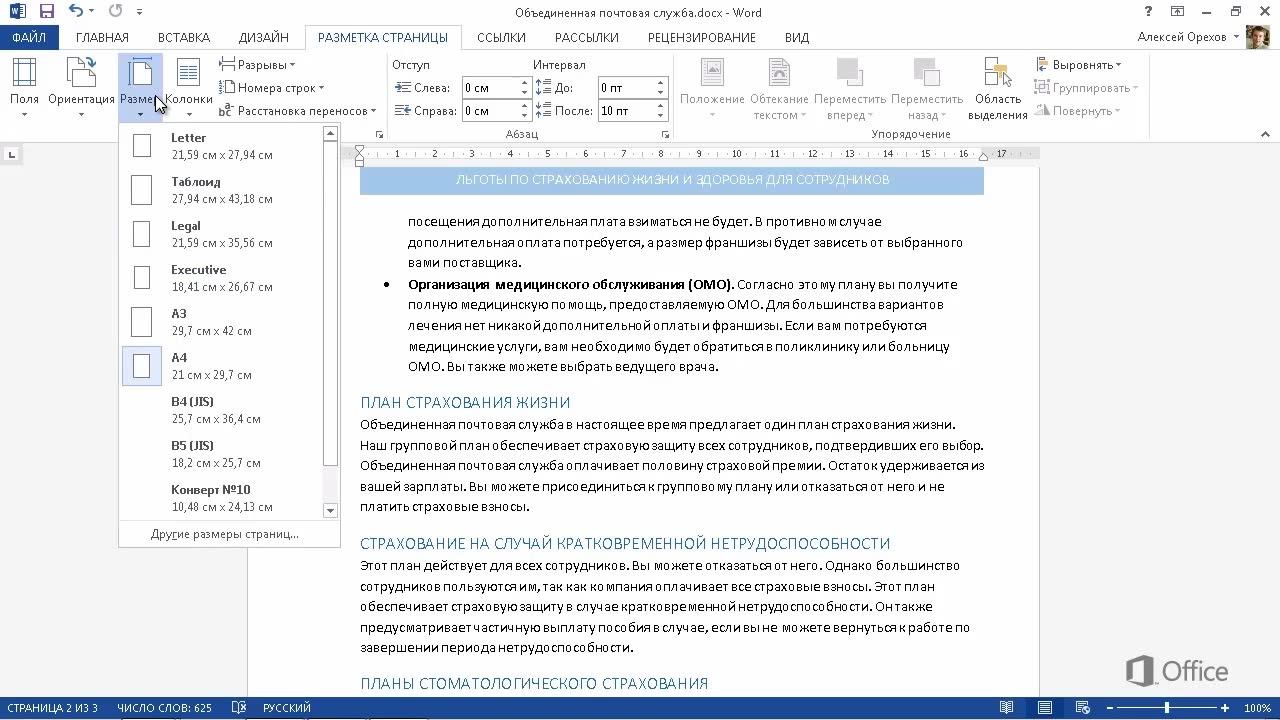Open Другие размеры страниц option
The width and height of the screenshot is (1280, 720).
click(x=225, y=534)
